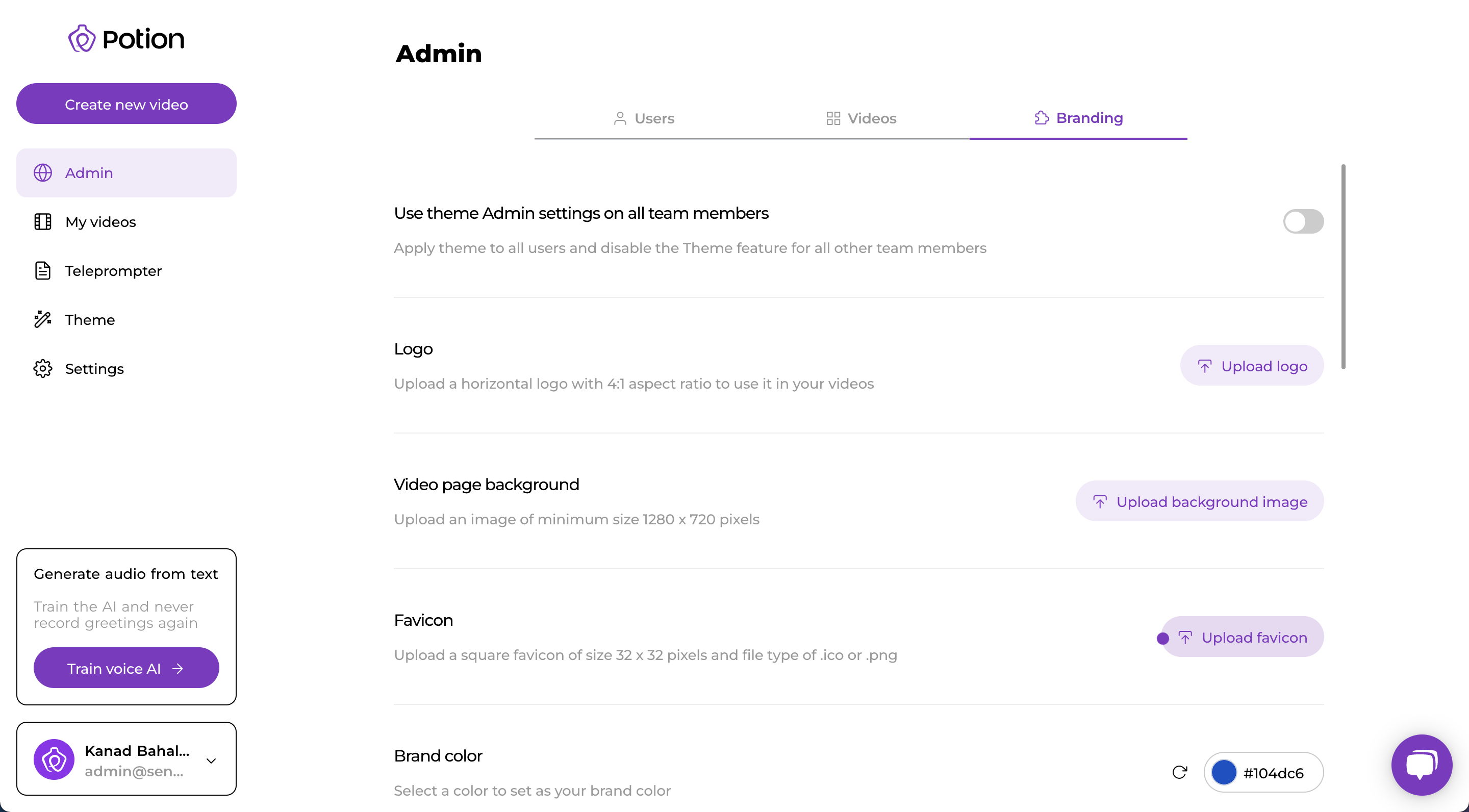Click the user profile avatar icon
Screen dimensions: 1469x812
tap(54, 759)
